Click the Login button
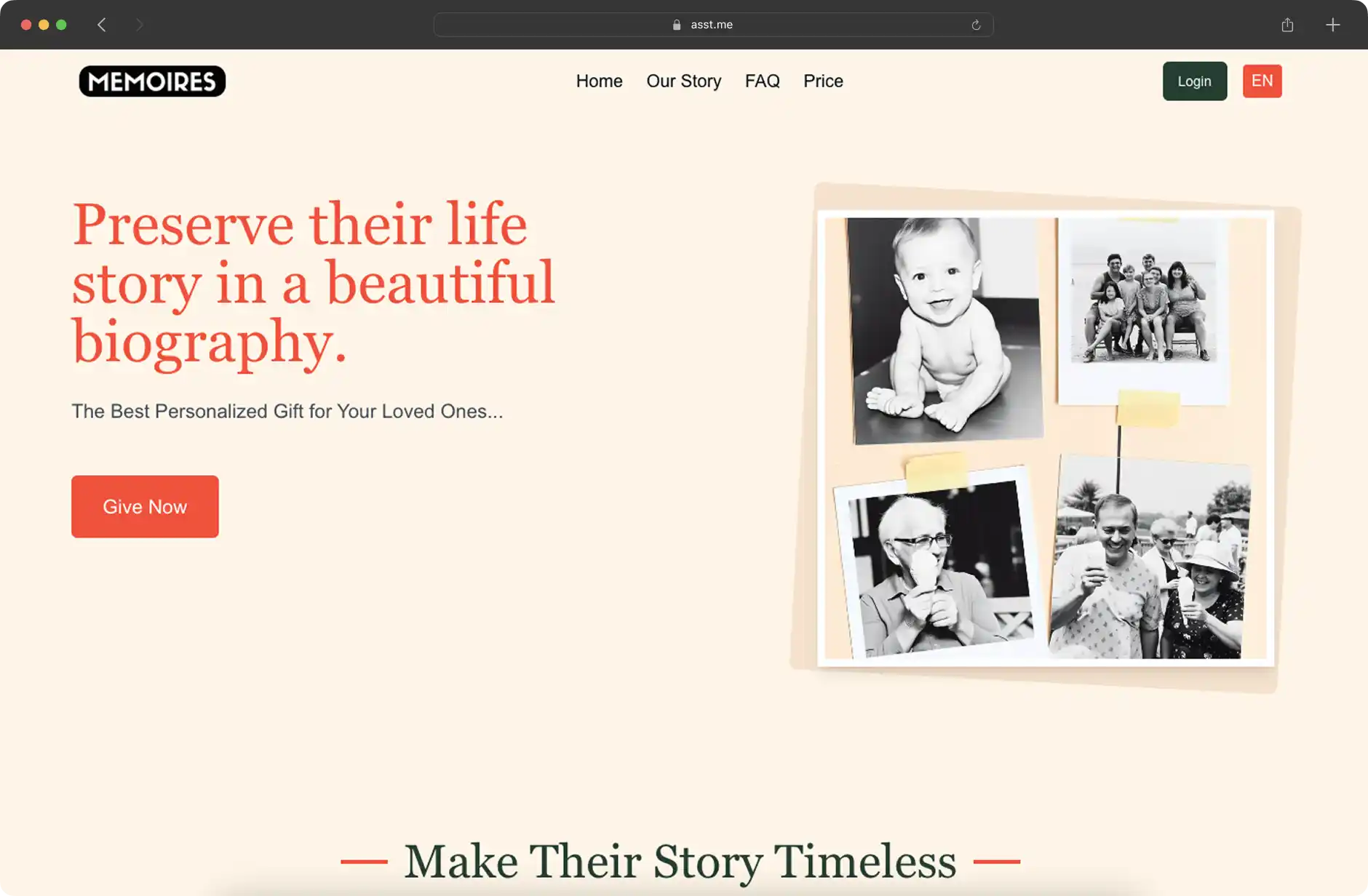 1195,81
